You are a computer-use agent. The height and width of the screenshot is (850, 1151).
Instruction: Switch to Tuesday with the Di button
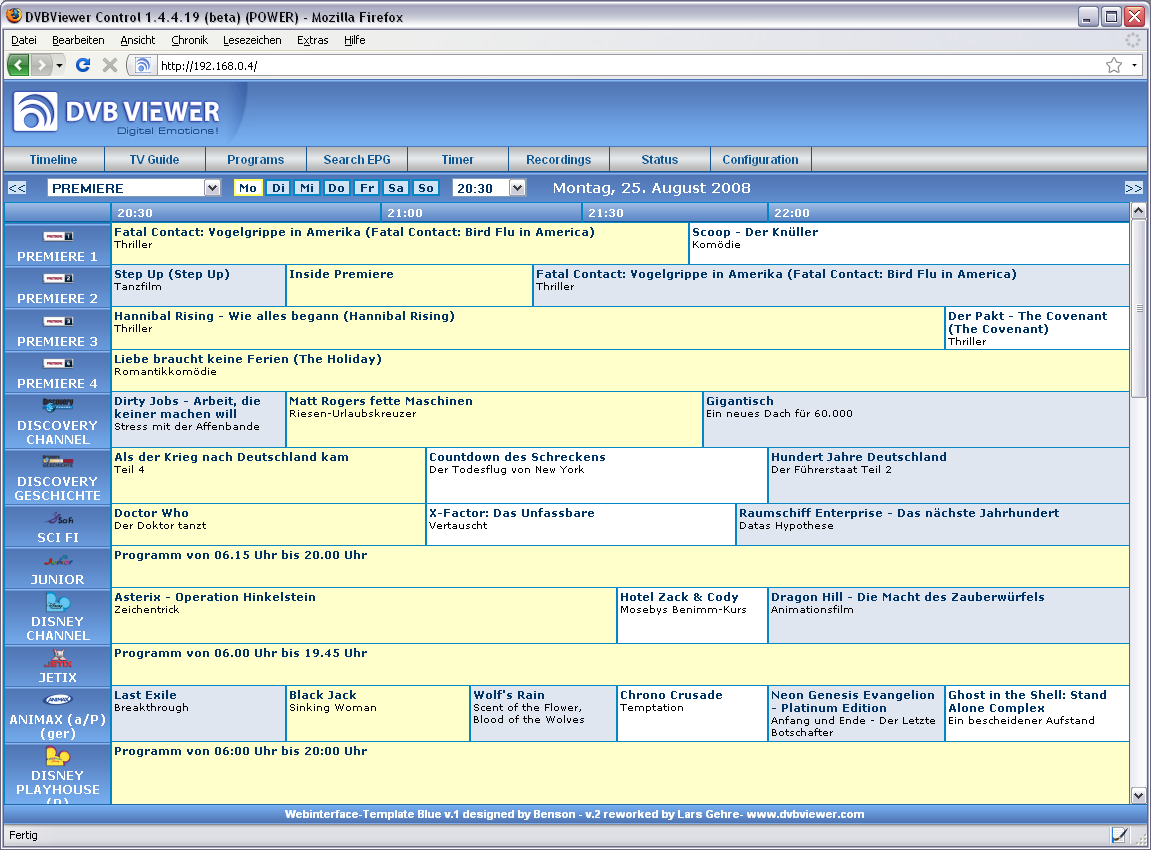pyautogui.click(x=279, y=188)
